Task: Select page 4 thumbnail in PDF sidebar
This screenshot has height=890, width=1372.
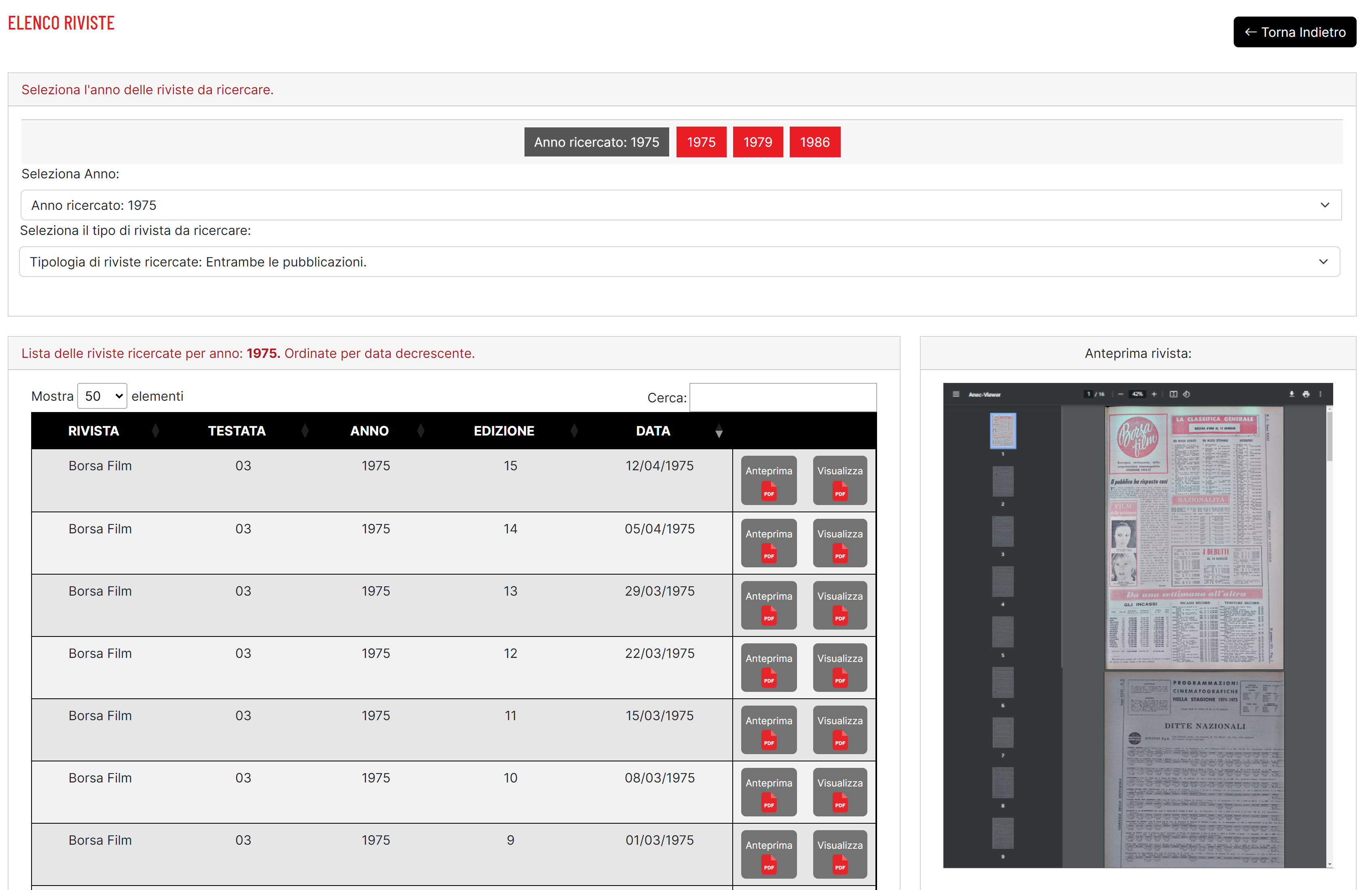Action: tap(1003, 581)
